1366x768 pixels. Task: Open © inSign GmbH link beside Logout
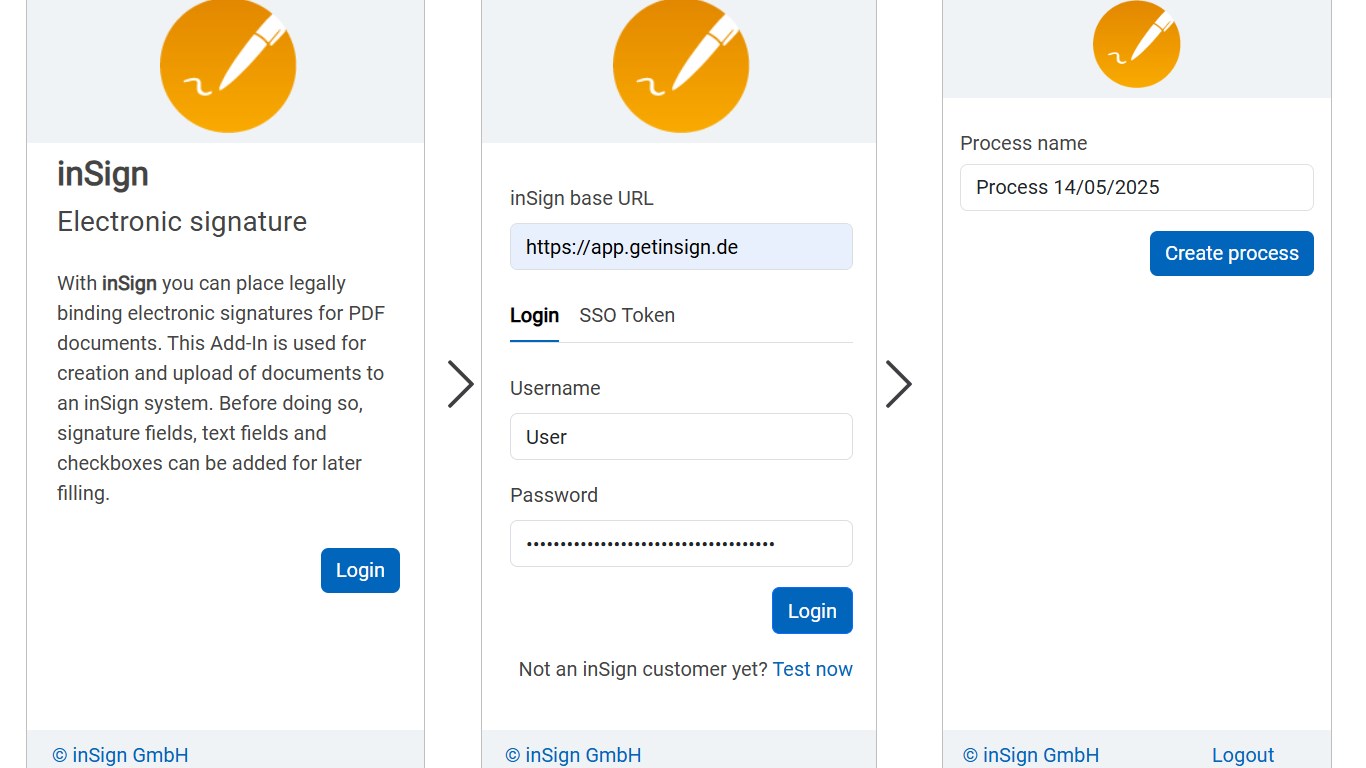(1031, 756)
